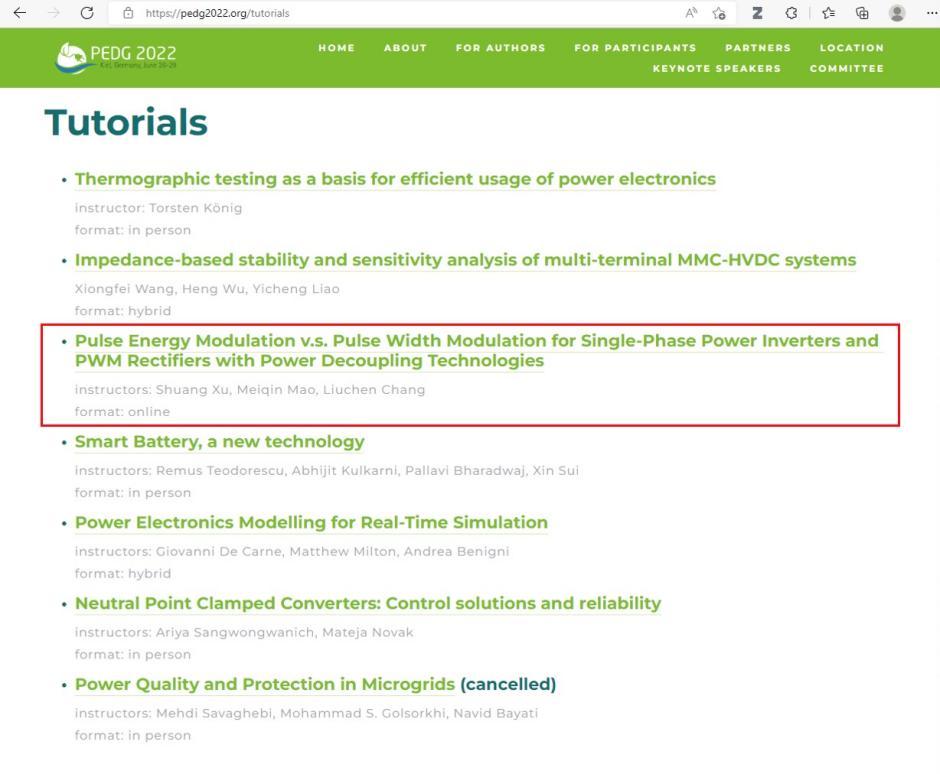This screenshot has width=940, height=774.
Task: Click the address bar URL field
Action: (x=400, y=13)
